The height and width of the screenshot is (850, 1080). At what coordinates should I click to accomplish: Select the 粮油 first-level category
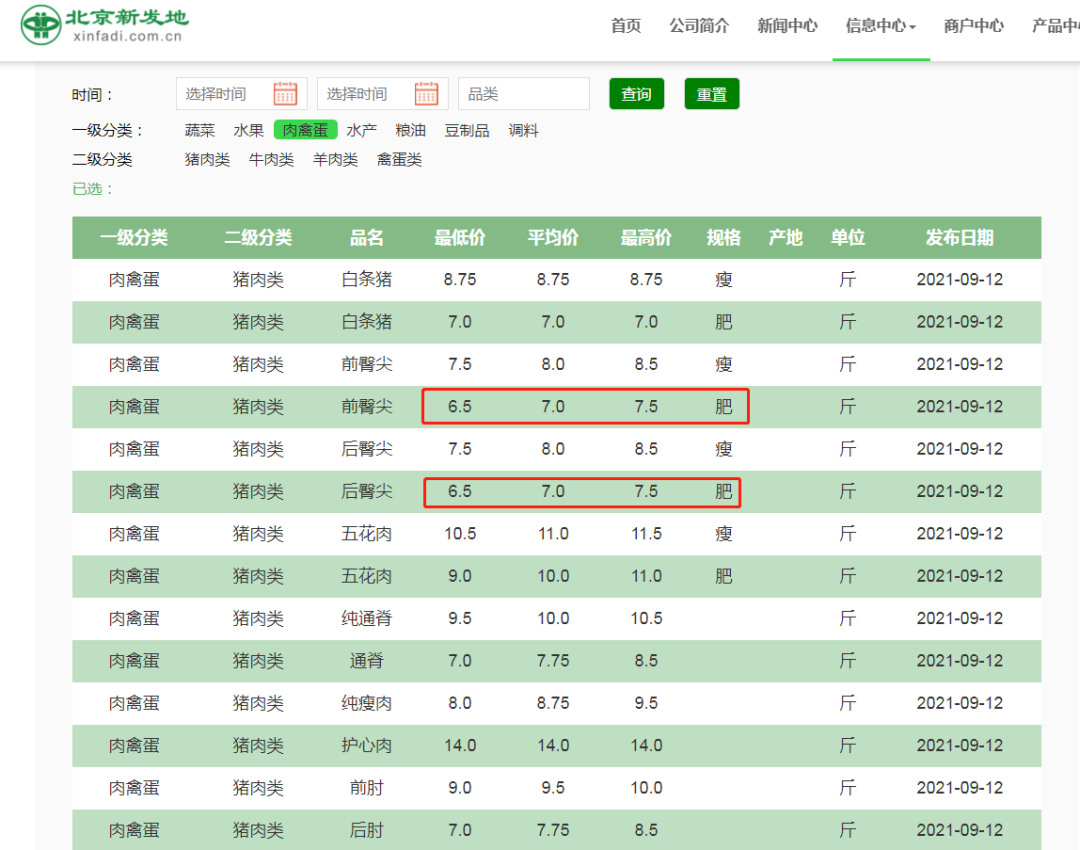point(411,130)
